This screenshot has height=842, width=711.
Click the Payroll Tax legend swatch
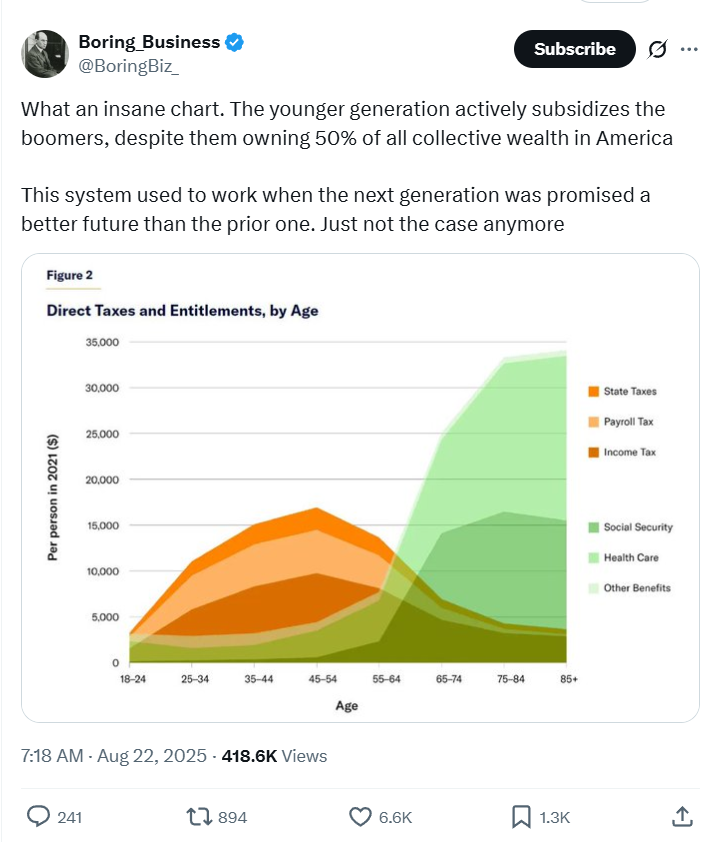coord(593,422)
